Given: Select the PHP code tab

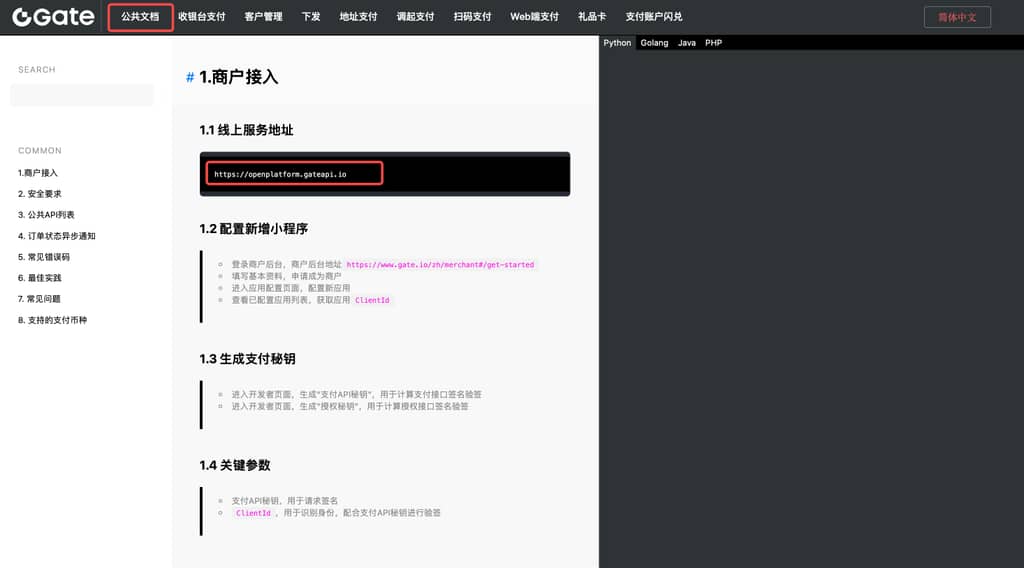Looking at the screenshot, I should pos(713,43).
